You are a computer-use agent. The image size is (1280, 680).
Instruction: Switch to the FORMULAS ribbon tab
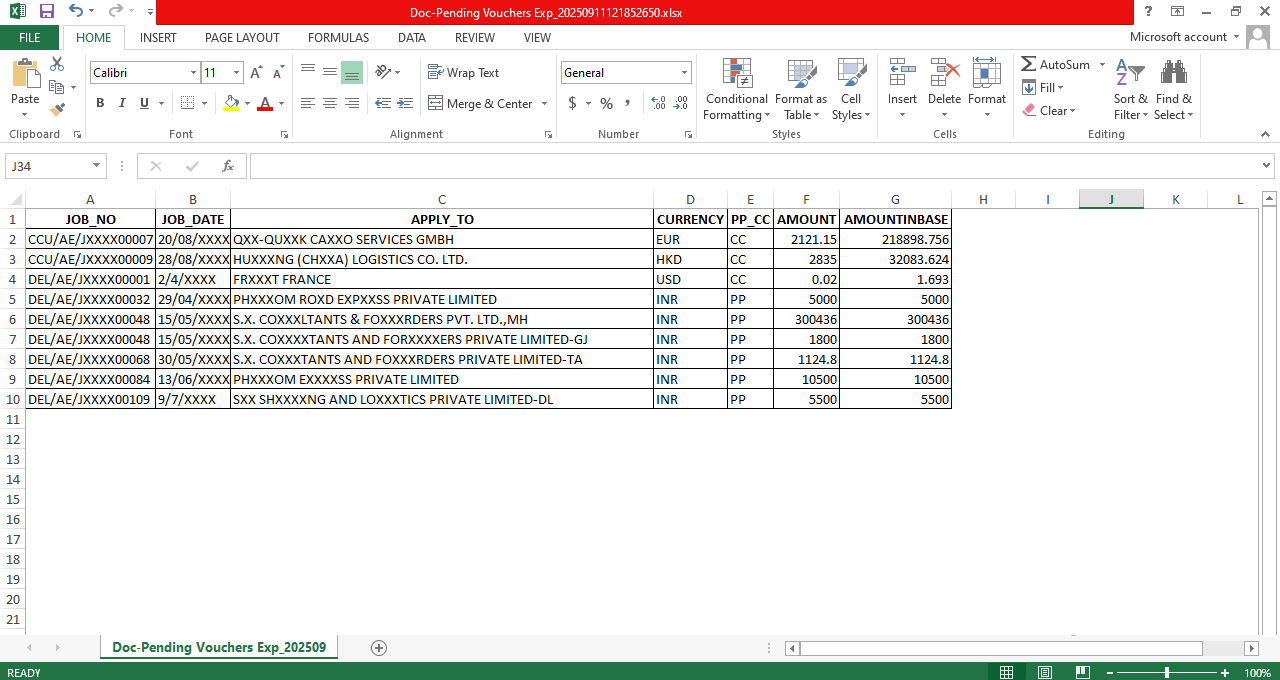click(338, 37)
